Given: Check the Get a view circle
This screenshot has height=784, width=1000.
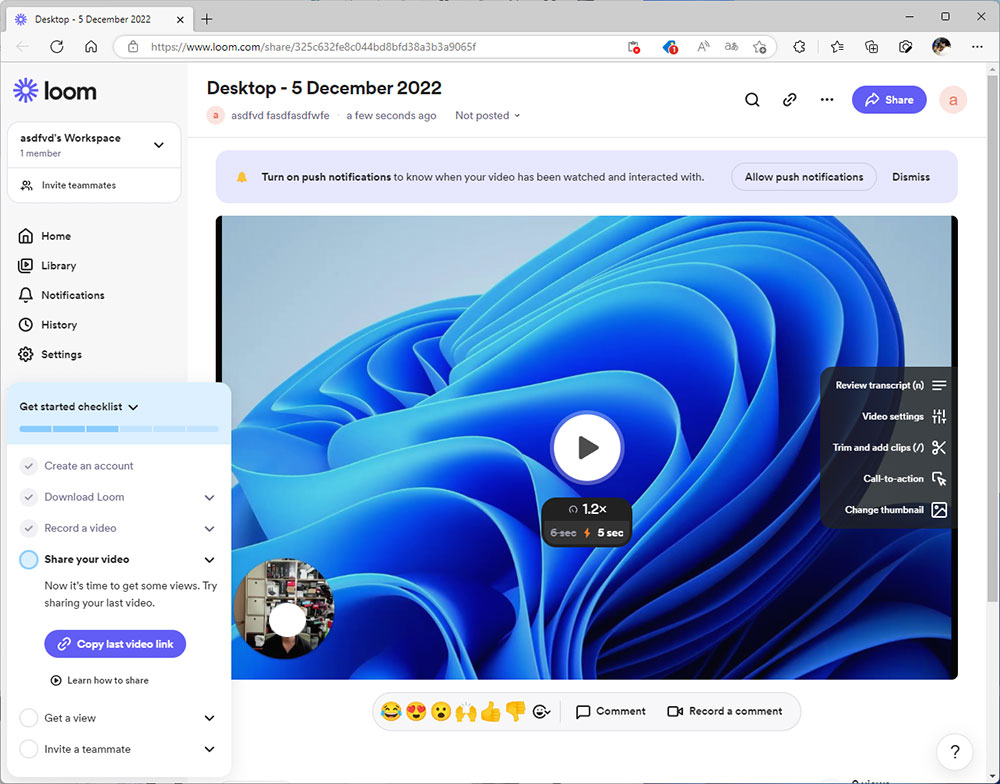Looking at the screenshot, I should (29, 718).
